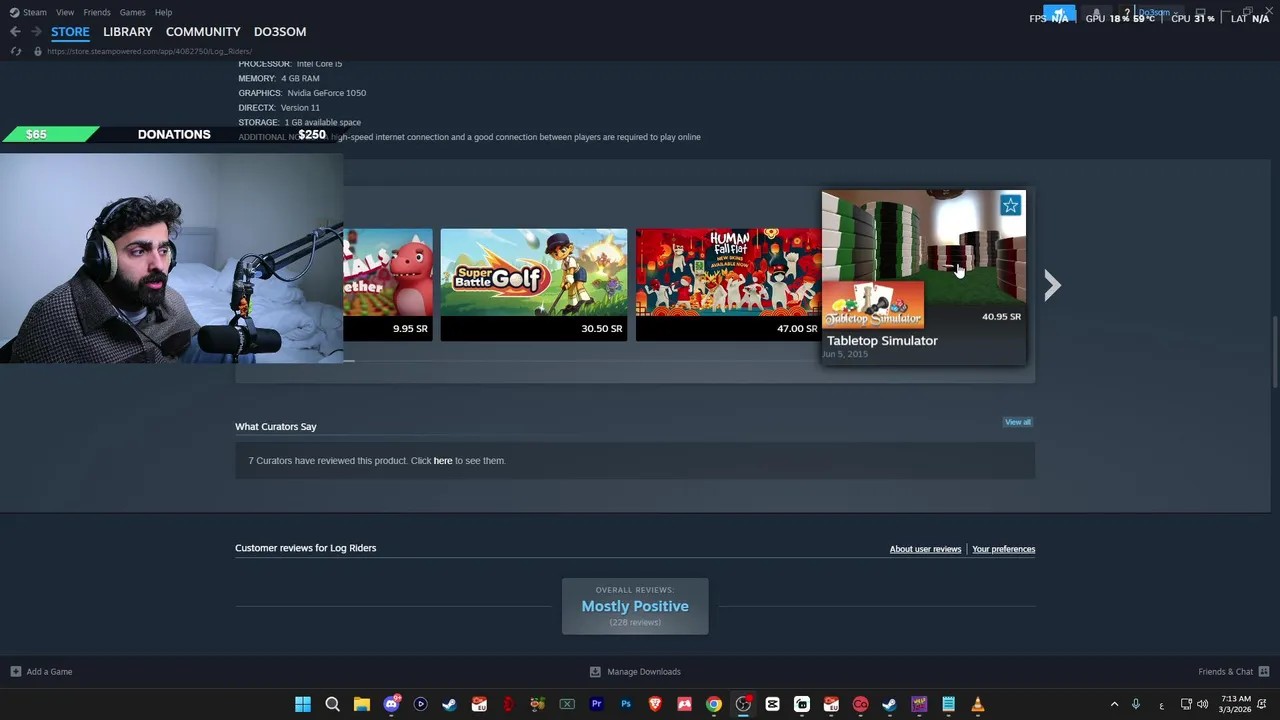Open Brave browser from taskbar
The image size is (1280, 720).
(x=655, y=705)
